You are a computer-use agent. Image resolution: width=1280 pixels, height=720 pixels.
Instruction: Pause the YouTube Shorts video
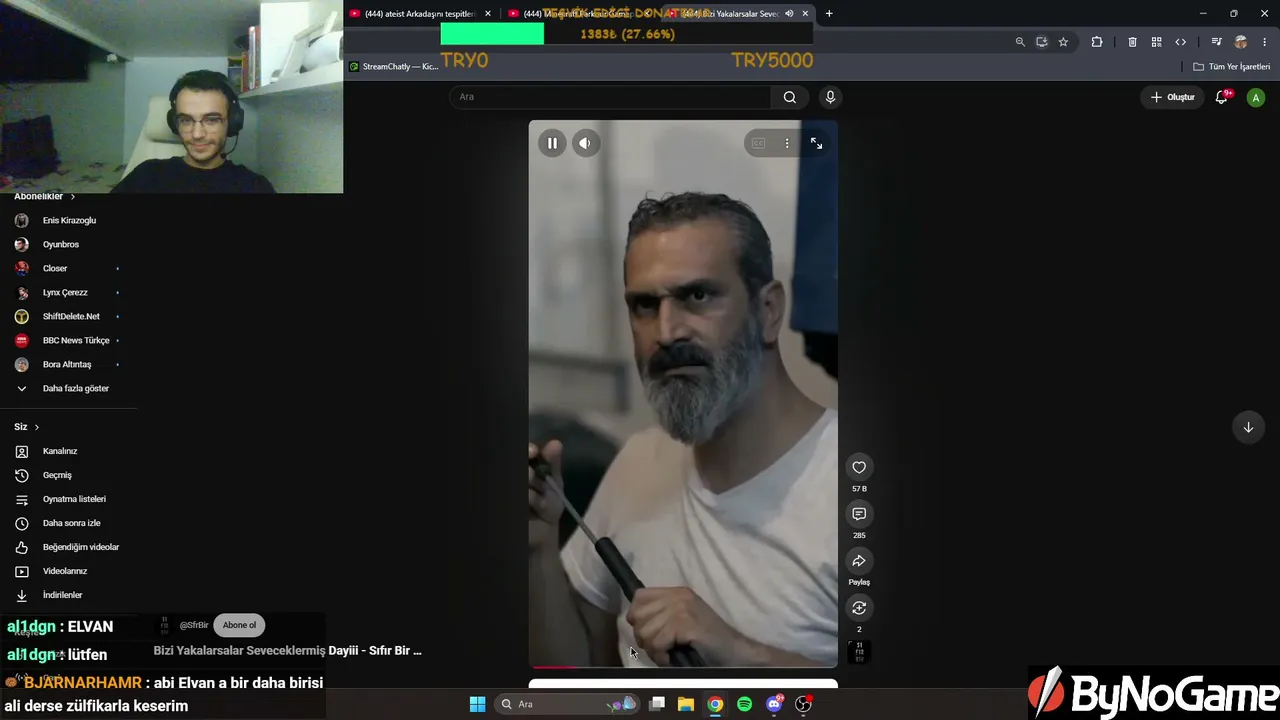tap(552, 143)
